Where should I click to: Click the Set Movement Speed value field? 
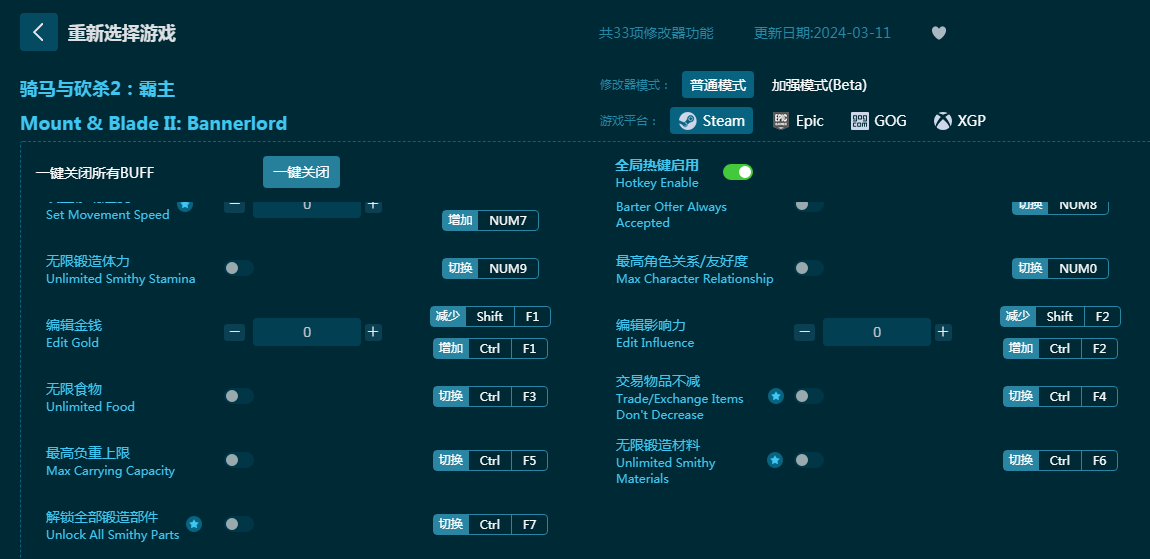(307, 208)
